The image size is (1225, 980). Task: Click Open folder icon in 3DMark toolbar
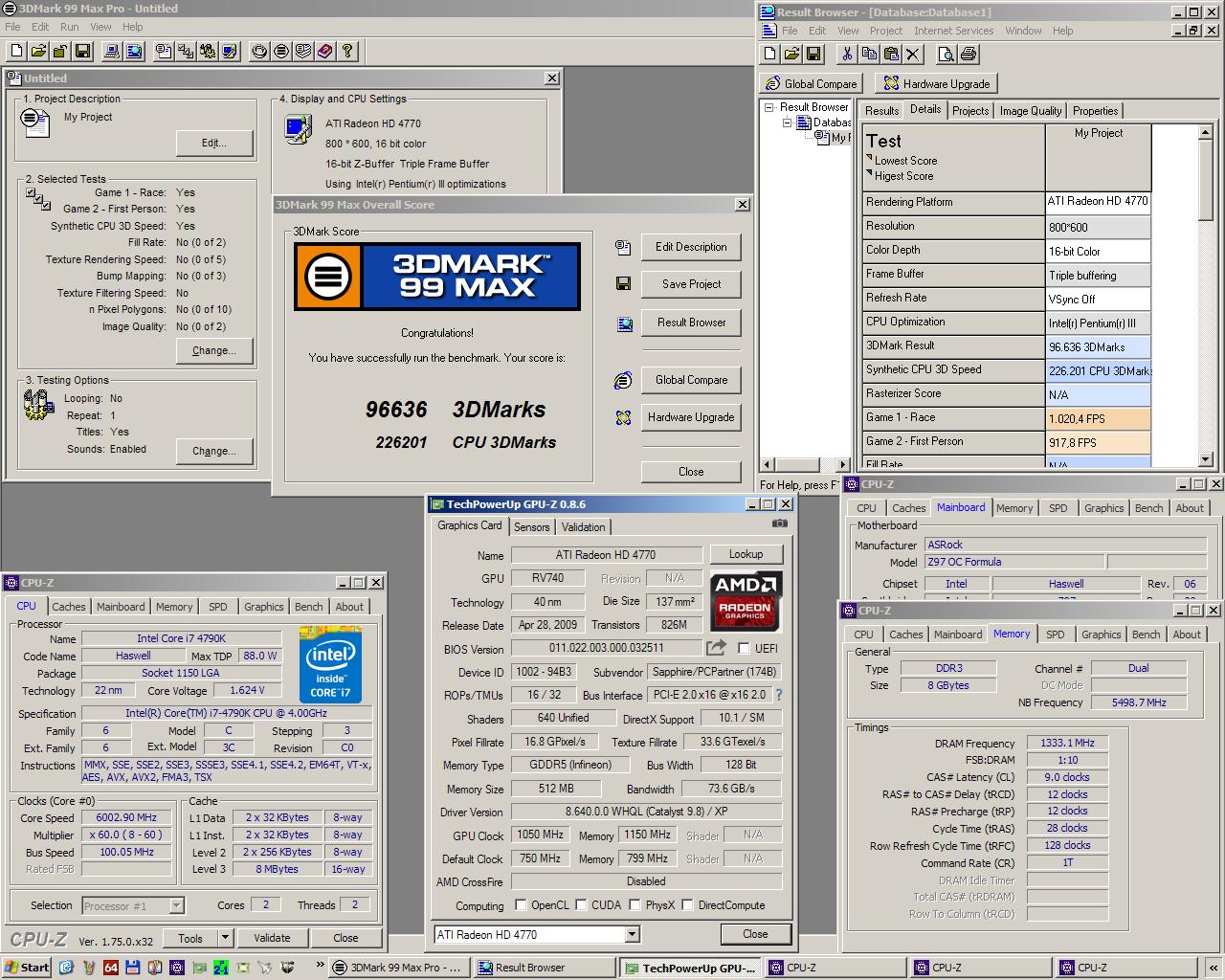point(38,52)
